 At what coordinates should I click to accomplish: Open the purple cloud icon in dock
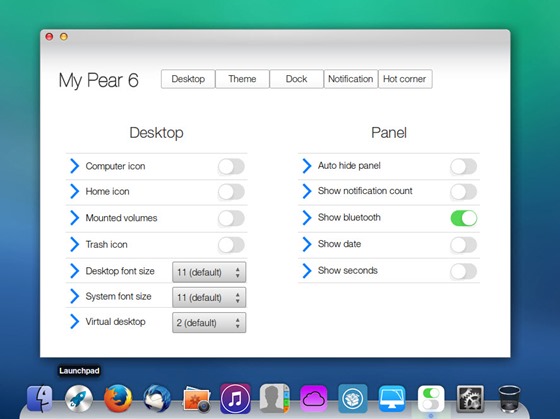[314, 399]
